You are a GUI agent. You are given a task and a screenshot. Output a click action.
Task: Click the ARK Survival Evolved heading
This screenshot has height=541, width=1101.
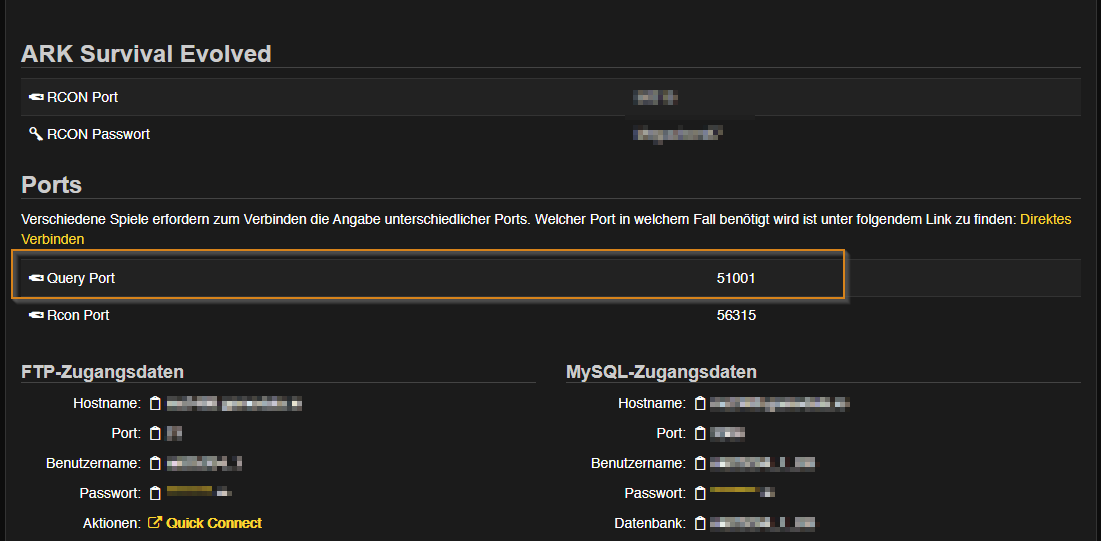coord(146,54)
